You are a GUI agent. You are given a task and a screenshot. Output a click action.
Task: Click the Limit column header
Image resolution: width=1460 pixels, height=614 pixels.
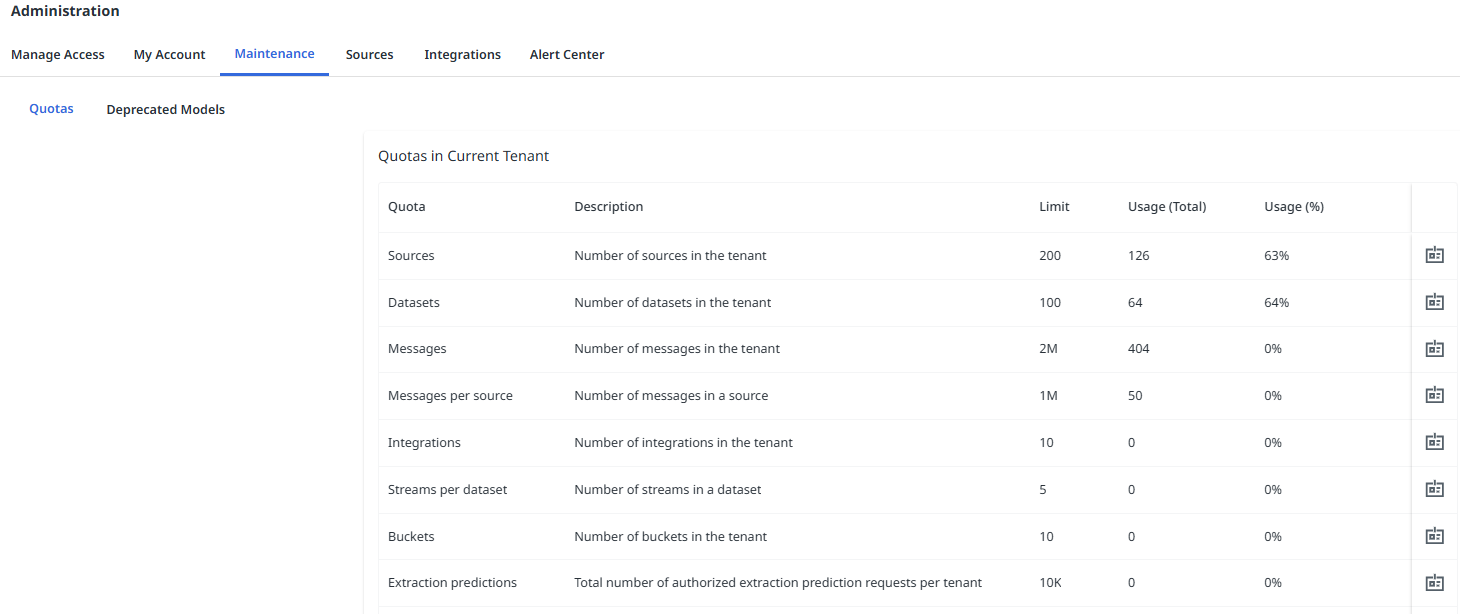1054,207
